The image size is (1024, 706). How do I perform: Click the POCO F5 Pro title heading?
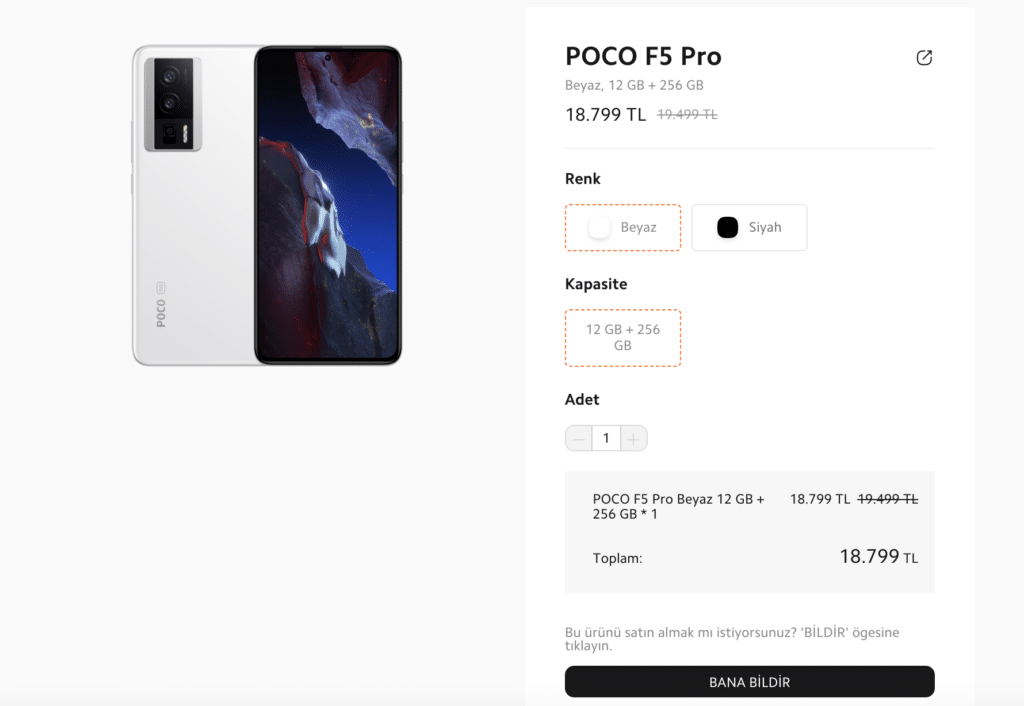tap(644, 57)
